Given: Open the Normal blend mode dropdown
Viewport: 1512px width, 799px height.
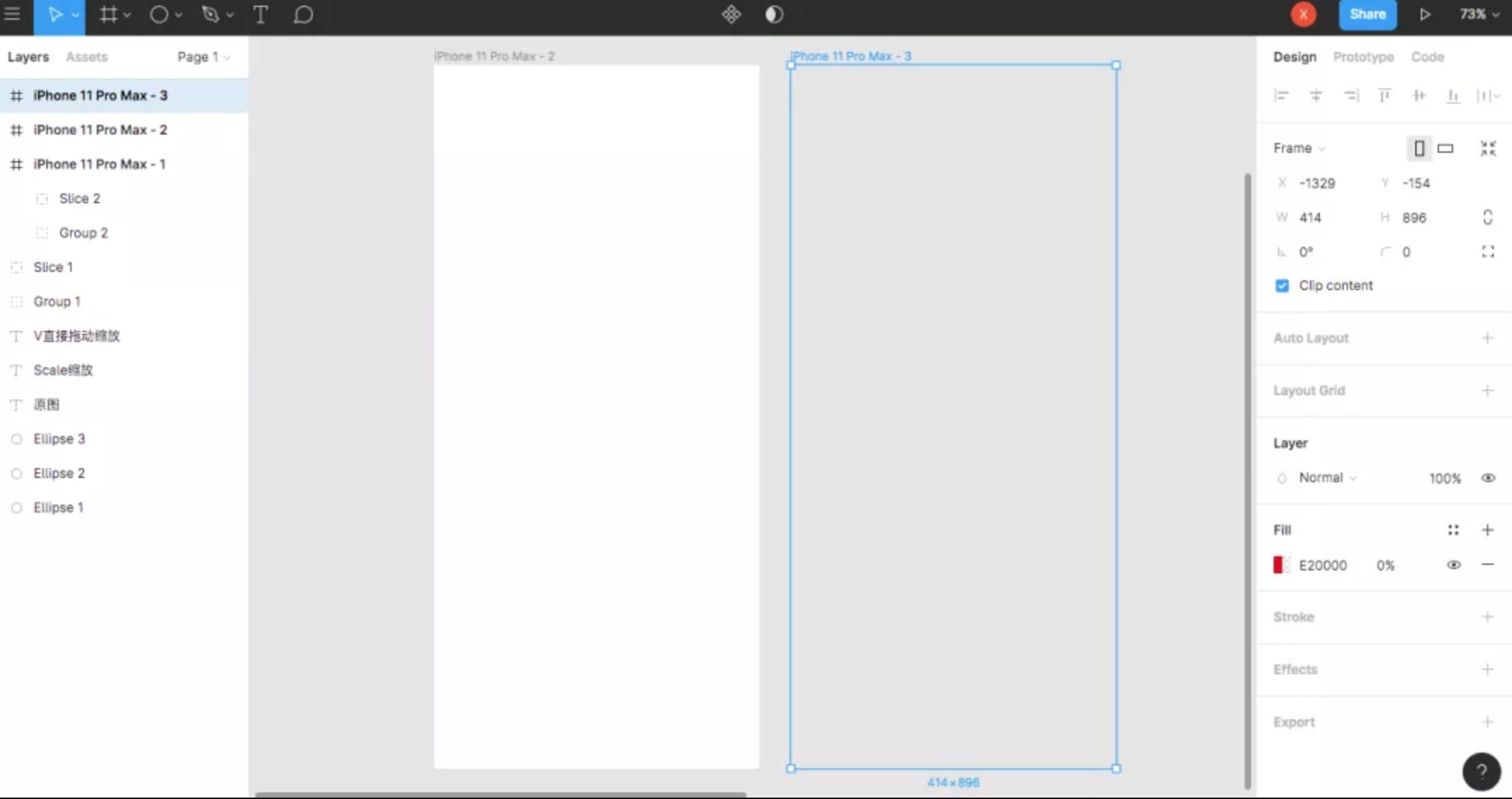Looking at the screenshot, I should click(x=1327, y=478).
